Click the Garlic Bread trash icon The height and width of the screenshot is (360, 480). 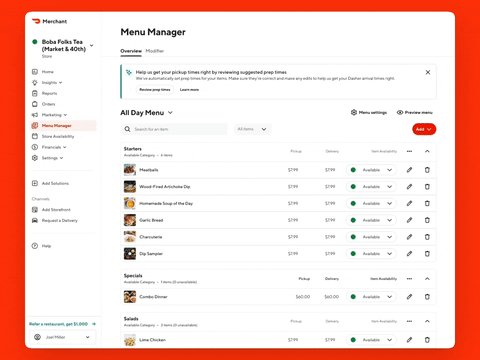click(427, 220)
